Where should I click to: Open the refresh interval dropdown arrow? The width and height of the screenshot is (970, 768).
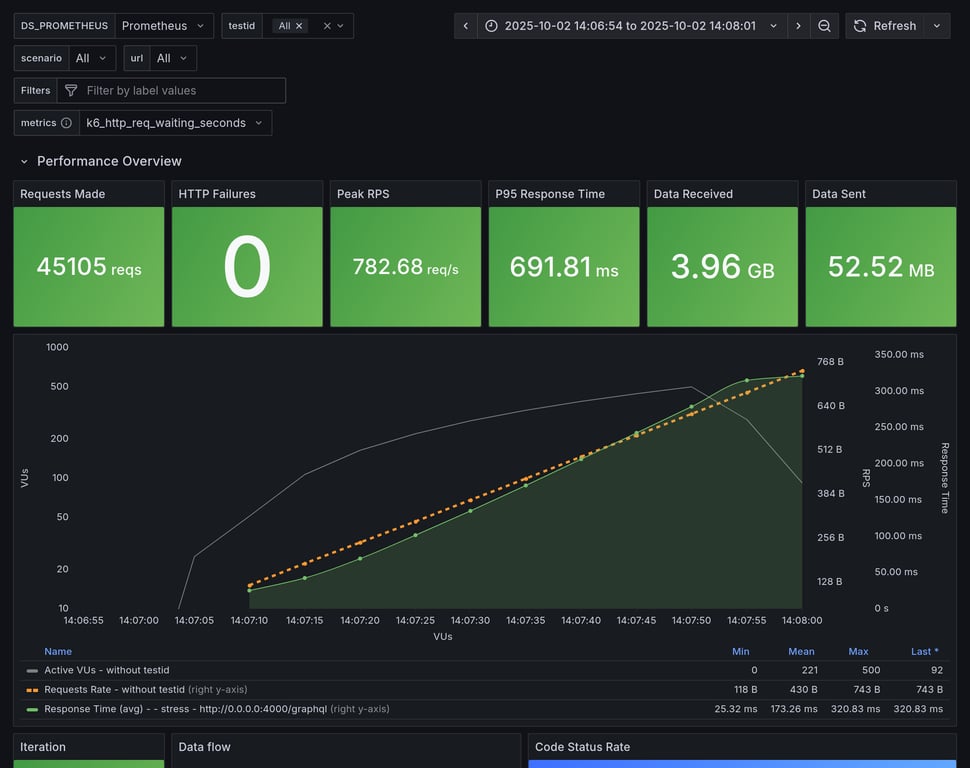click(x=937, y=26)
